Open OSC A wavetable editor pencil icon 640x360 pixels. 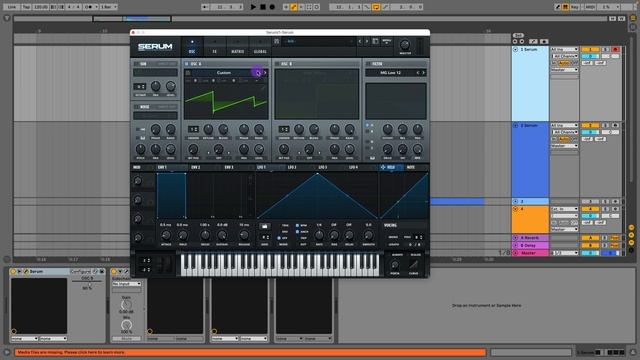(x=263, y=87)
